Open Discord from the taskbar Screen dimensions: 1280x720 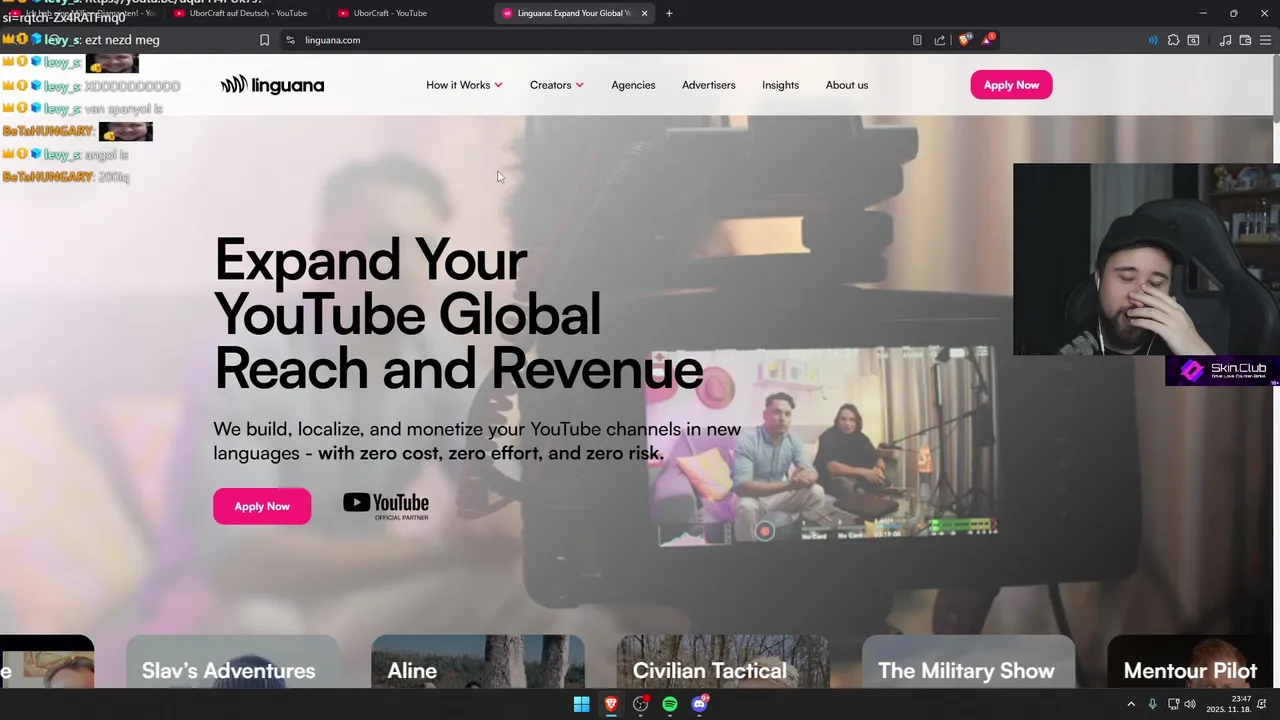pyautogui.click(x=699, y=704)
